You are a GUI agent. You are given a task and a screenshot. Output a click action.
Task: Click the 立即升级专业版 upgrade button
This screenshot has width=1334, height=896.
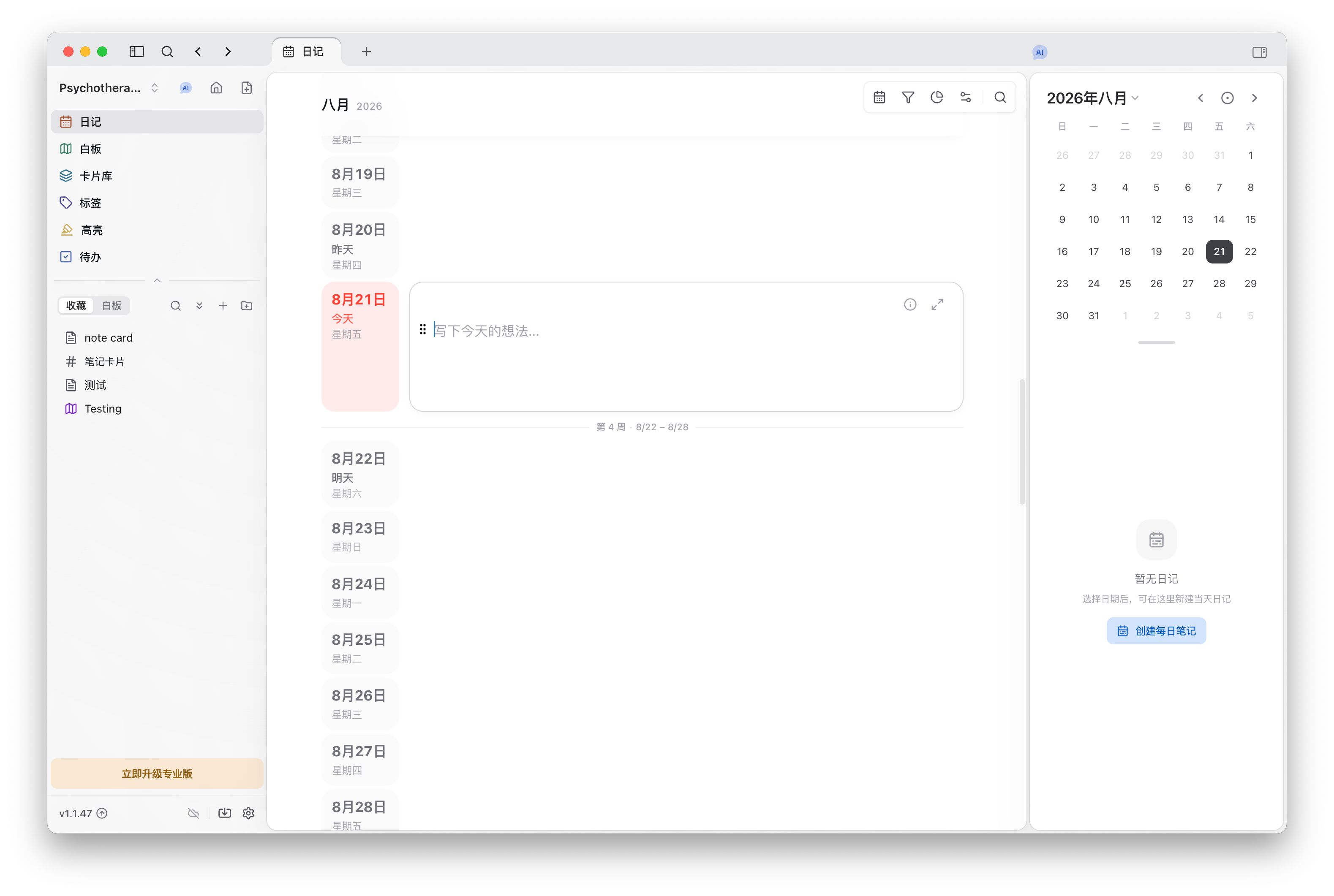click(x=157, y=773)
